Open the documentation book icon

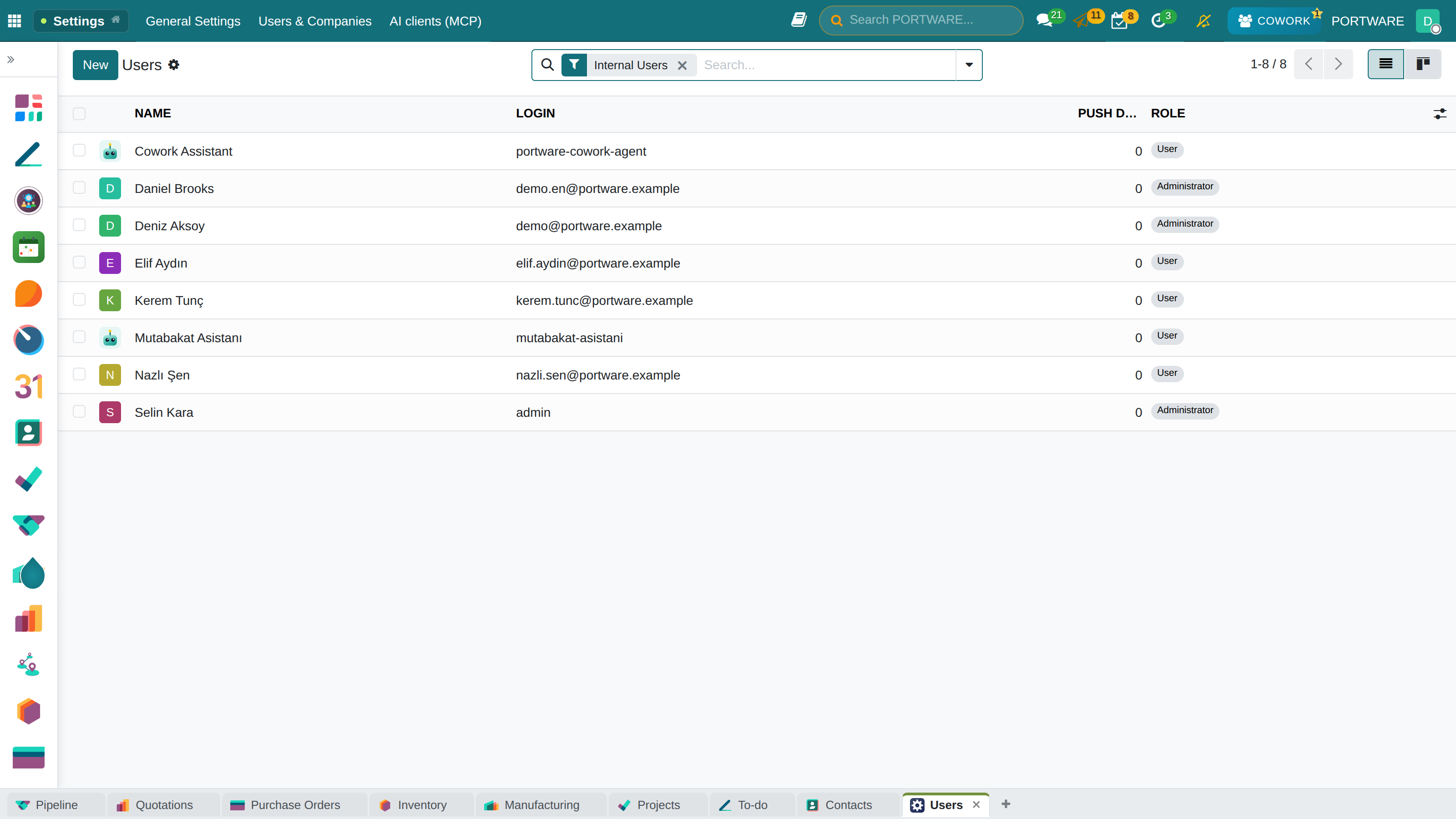click(799, 20)
